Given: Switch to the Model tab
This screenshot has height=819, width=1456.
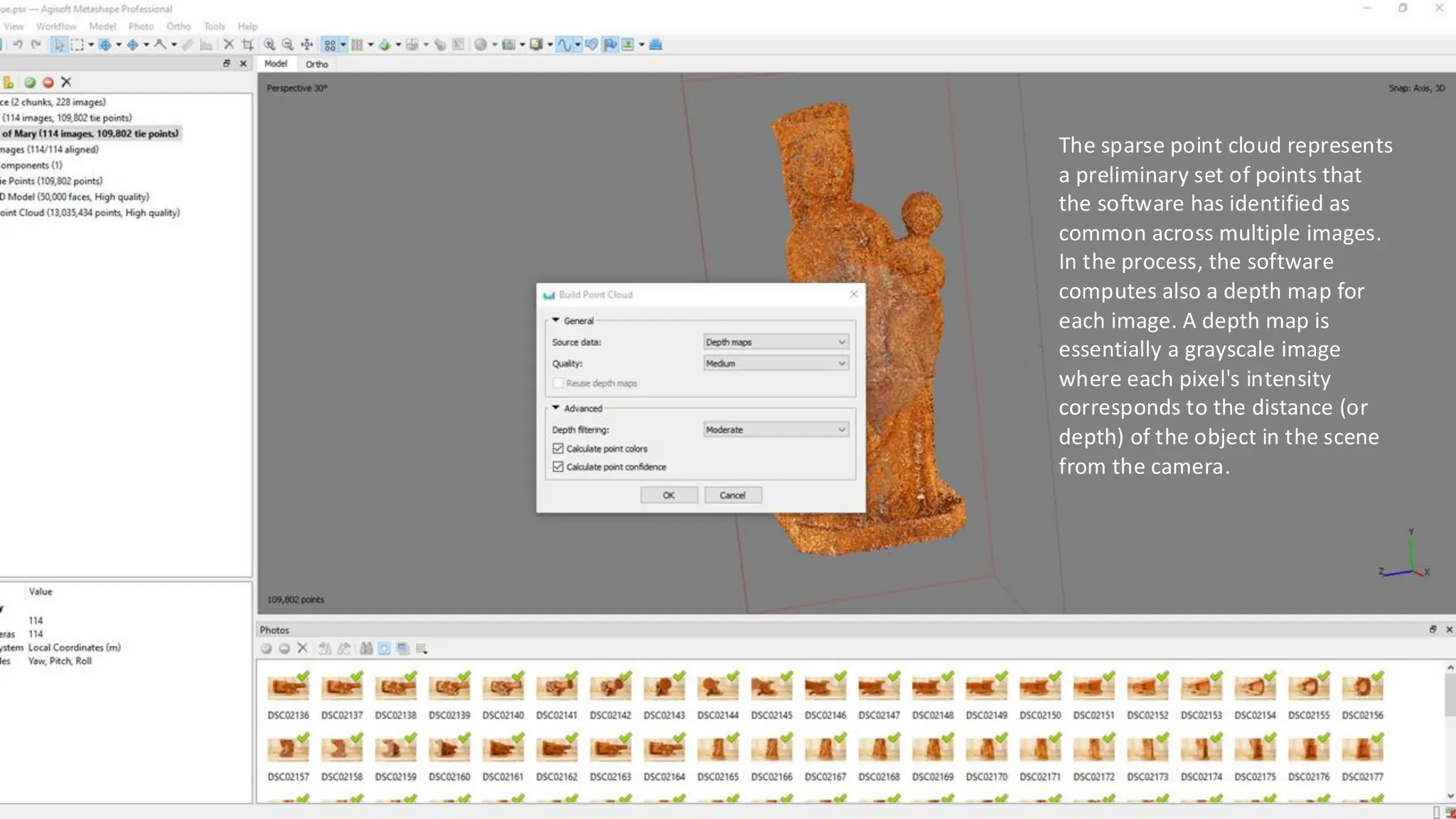Looking at the screenshot, I should [276, 64].
